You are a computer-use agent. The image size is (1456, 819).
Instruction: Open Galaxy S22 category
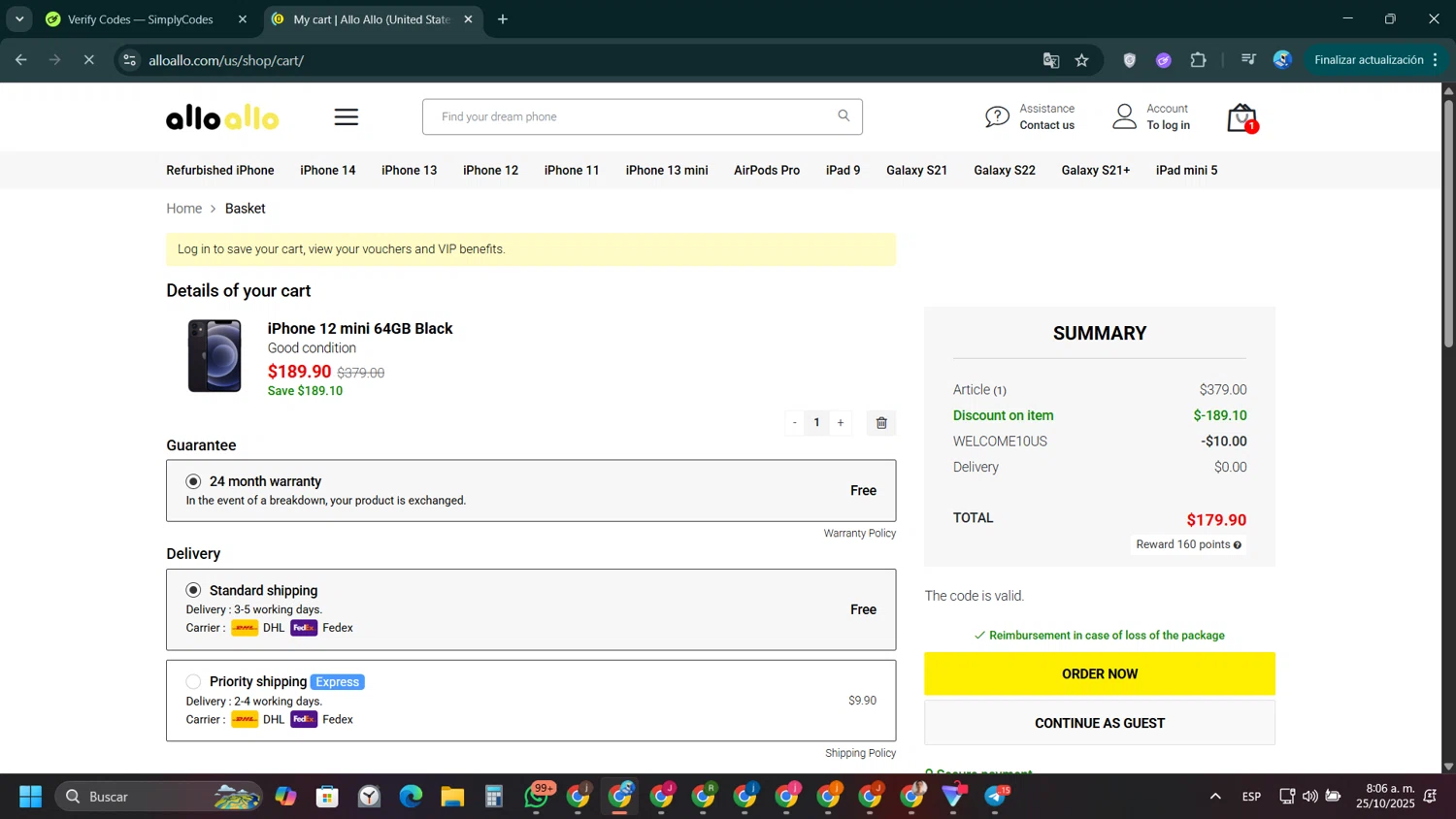point(1005,170)
